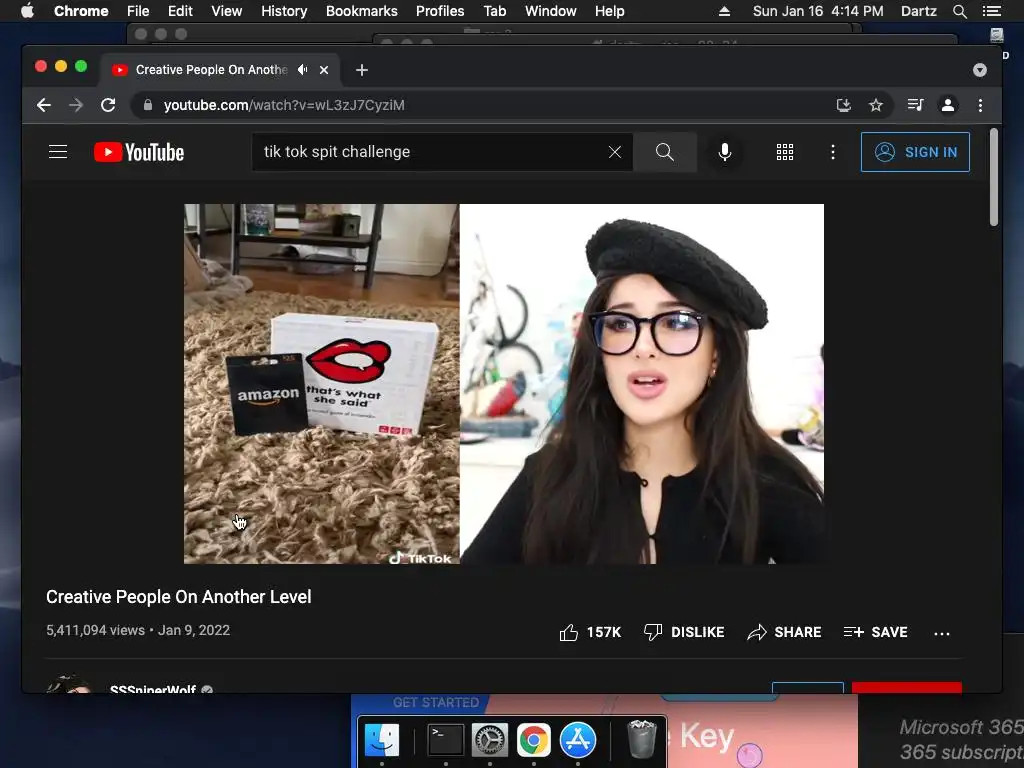1024x768 pixels.
Task: Go back with the browser back arrow
Action: coord(44,105)
